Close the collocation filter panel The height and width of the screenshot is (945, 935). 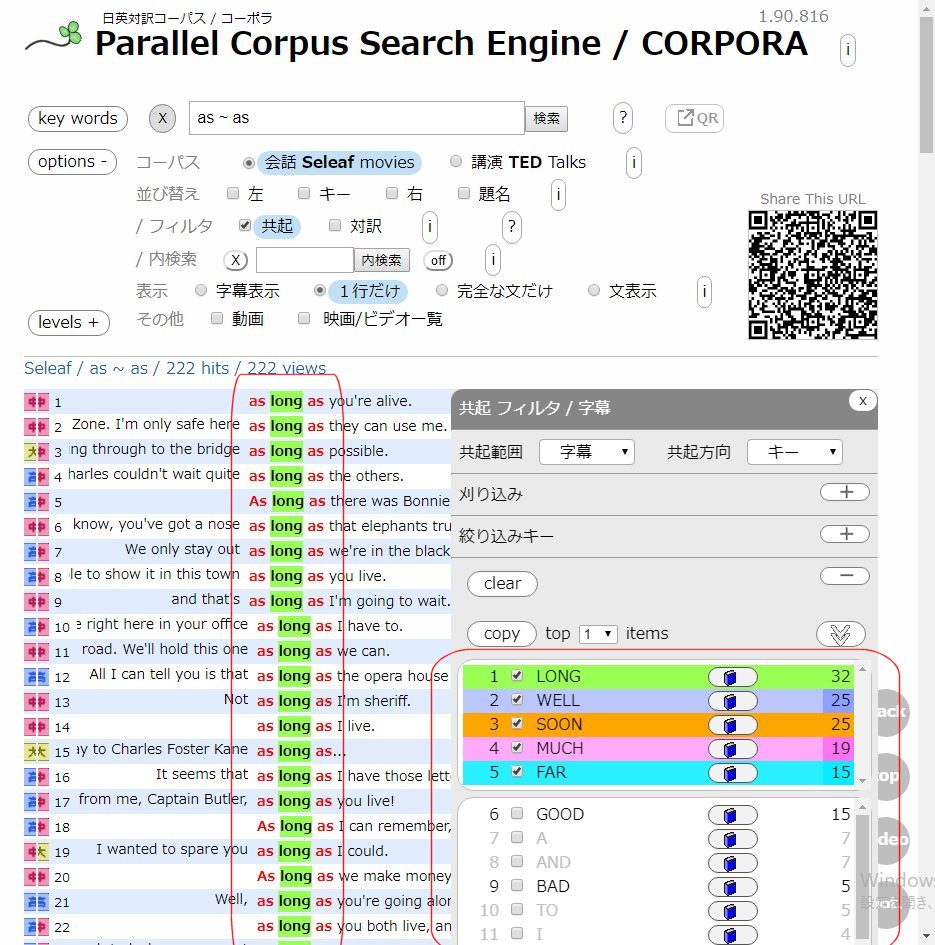[x=862, y=401]
